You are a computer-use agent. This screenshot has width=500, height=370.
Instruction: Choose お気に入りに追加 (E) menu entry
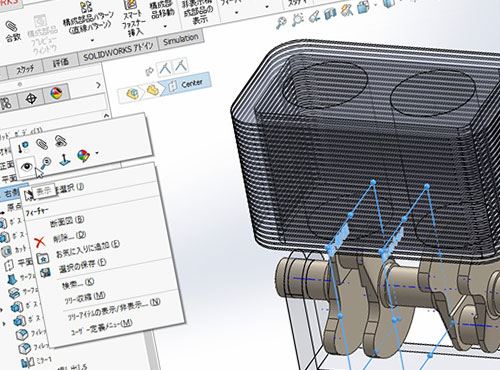87,250
